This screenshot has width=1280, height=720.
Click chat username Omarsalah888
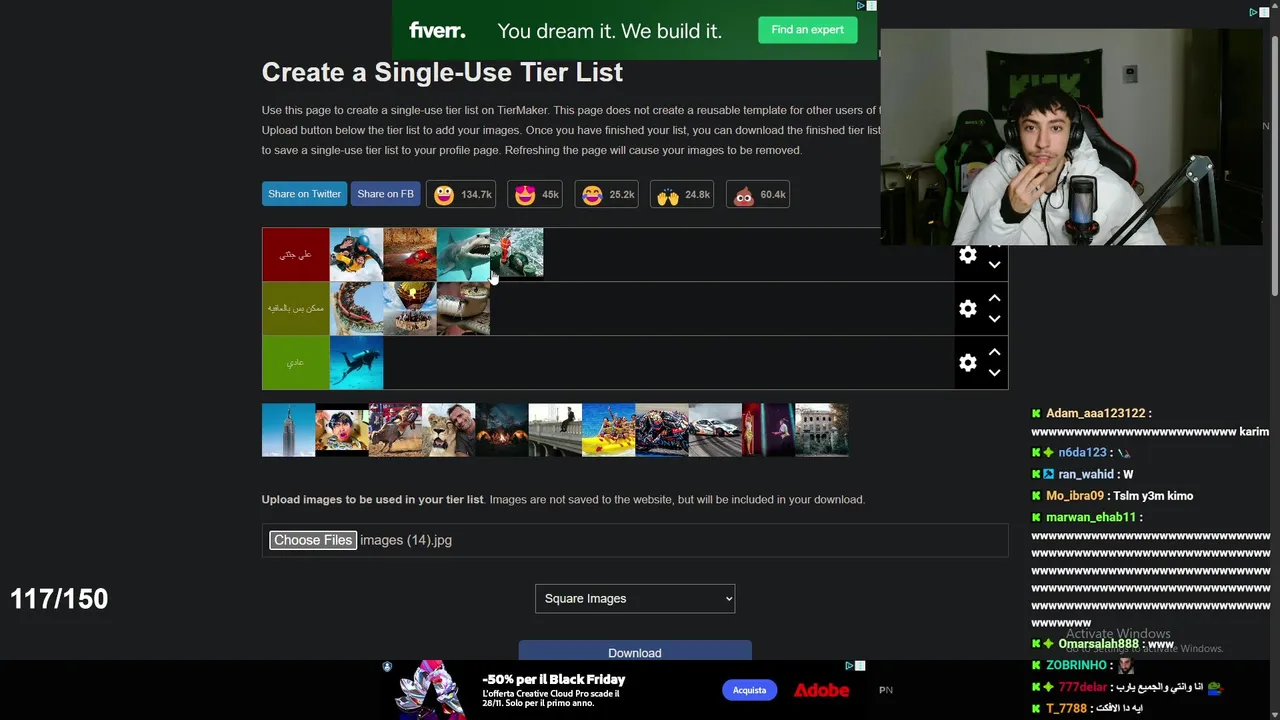click(x=1098, y=644)
